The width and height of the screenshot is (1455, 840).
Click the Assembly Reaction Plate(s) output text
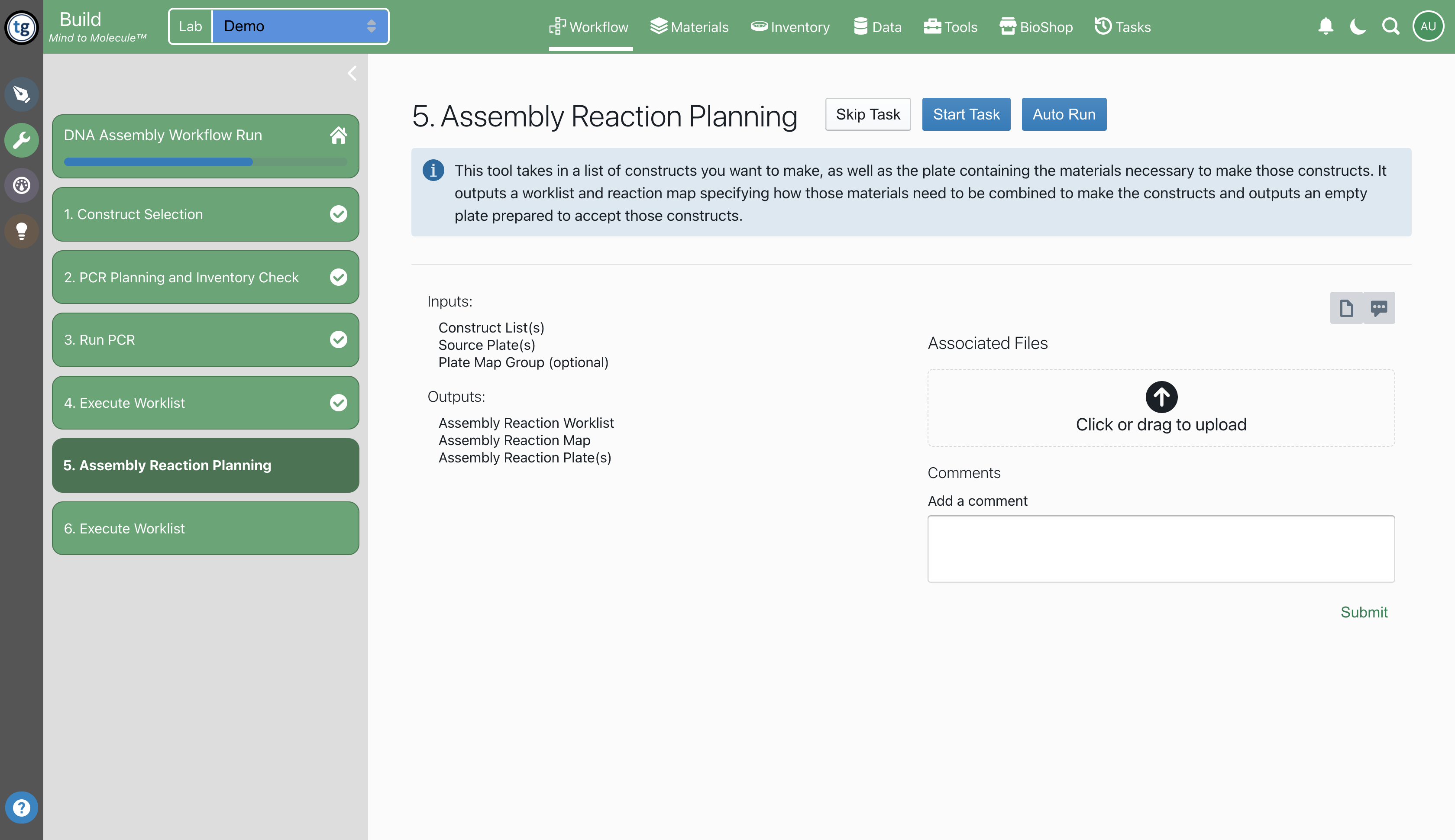525,458
